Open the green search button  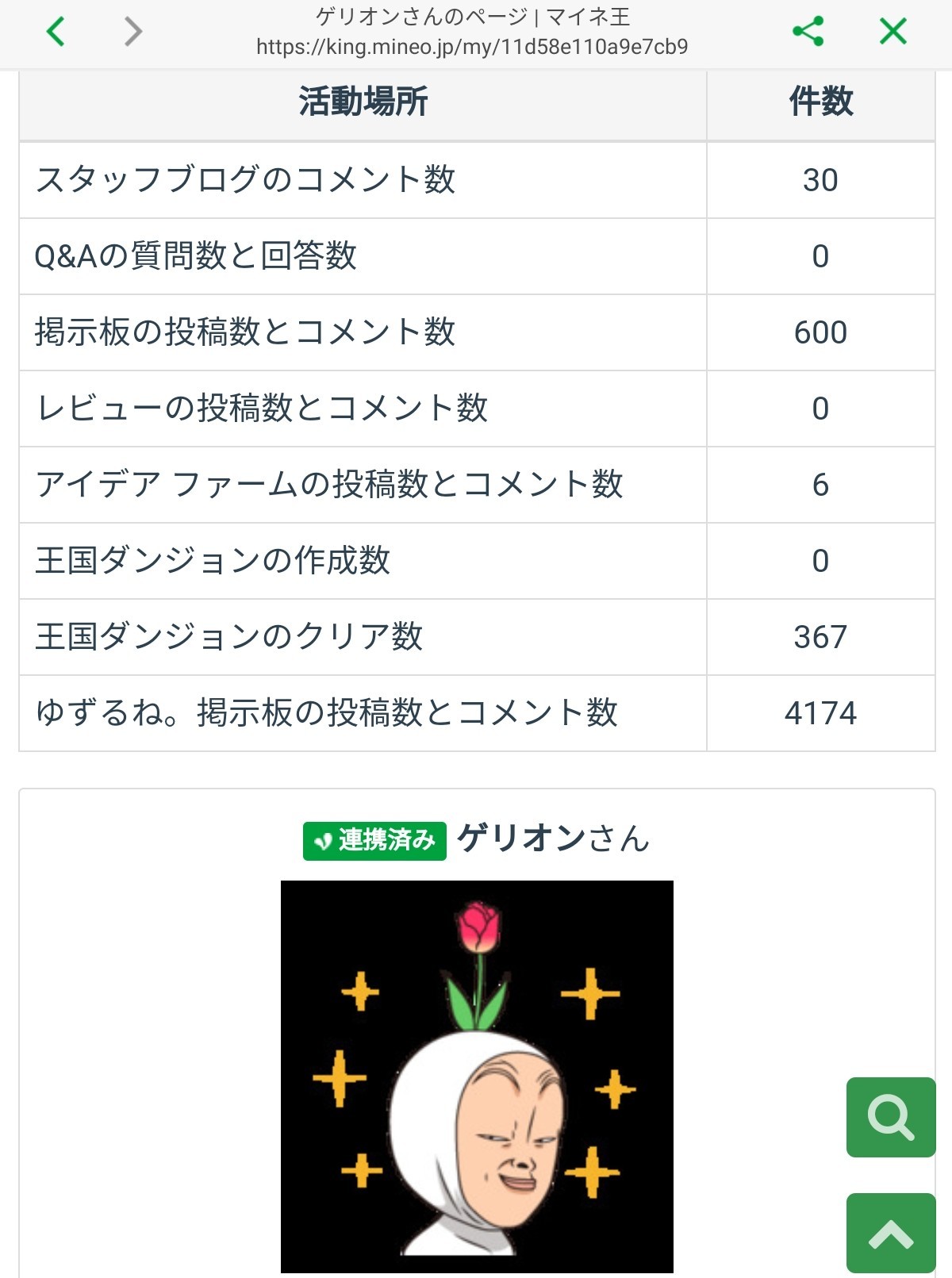point(891,1117)
